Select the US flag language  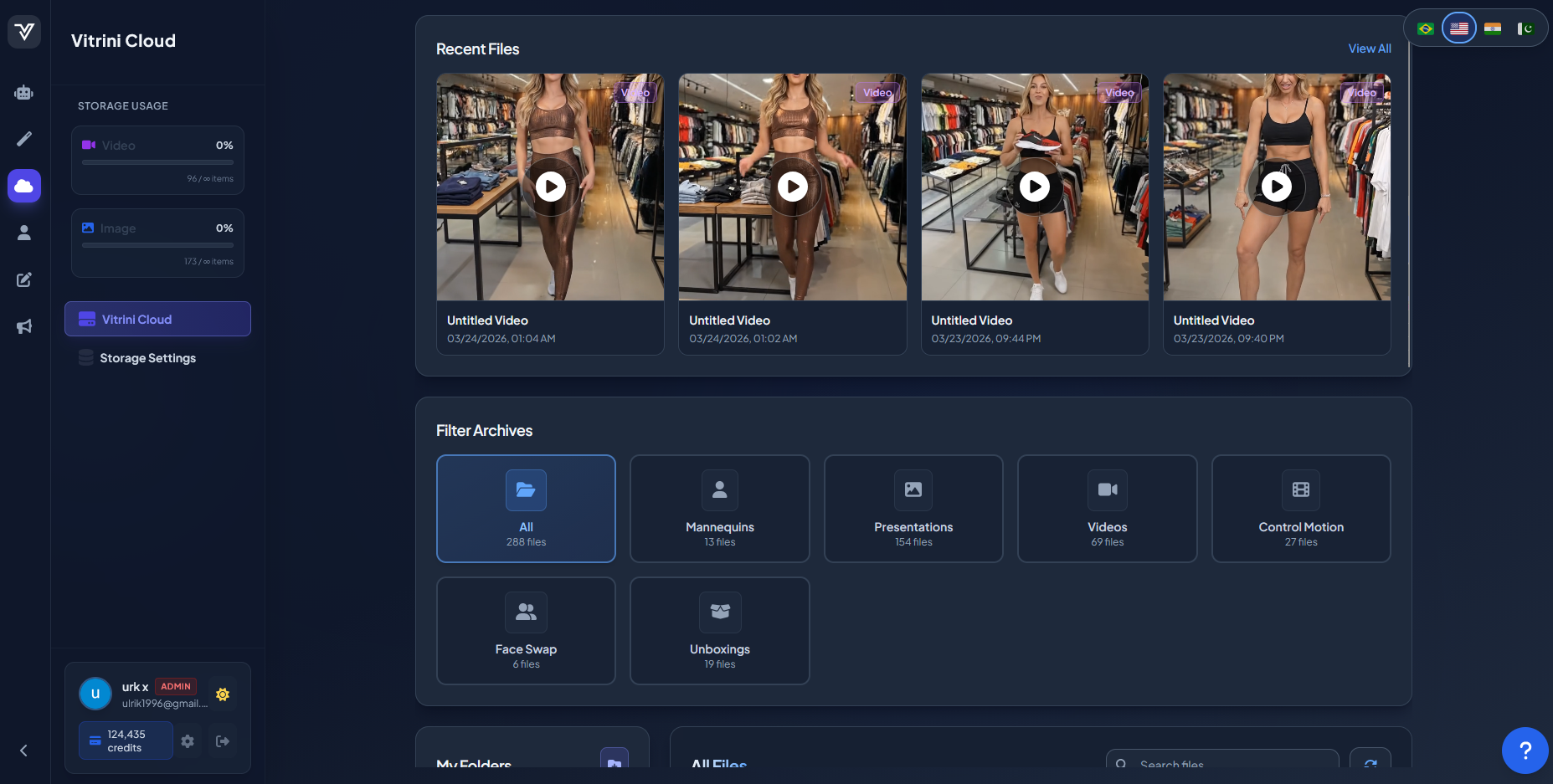1459,28
